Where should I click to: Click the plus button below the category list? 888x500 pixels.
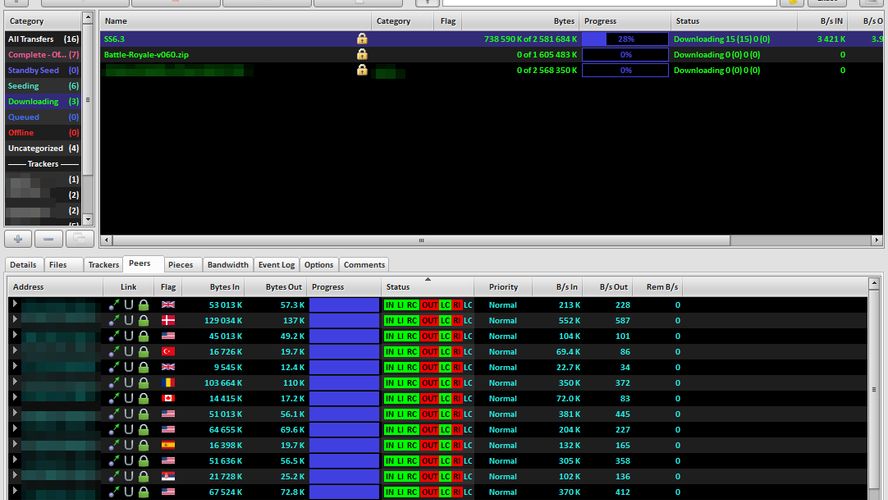click(20, 239)
